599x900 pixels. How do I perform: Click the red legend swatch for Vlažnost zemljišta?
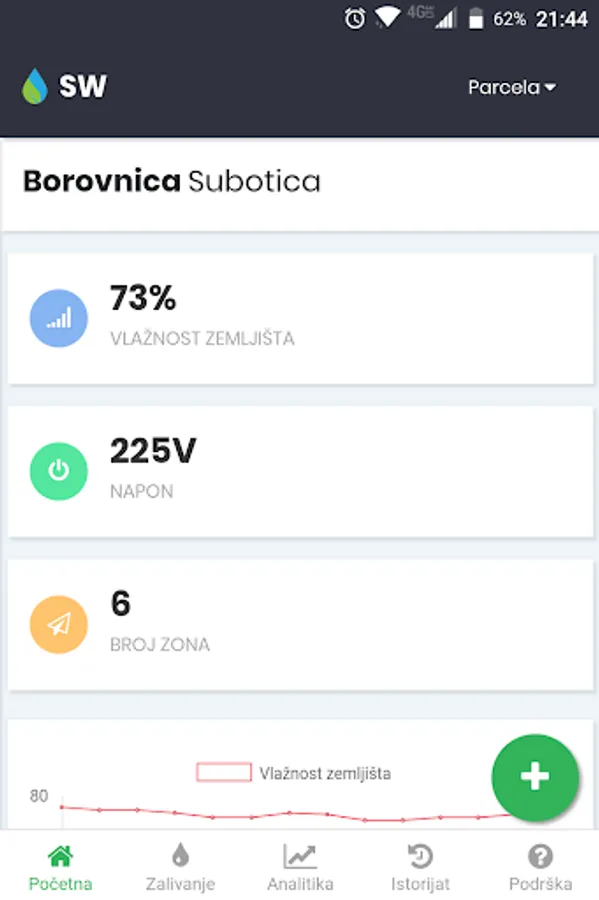222,773
